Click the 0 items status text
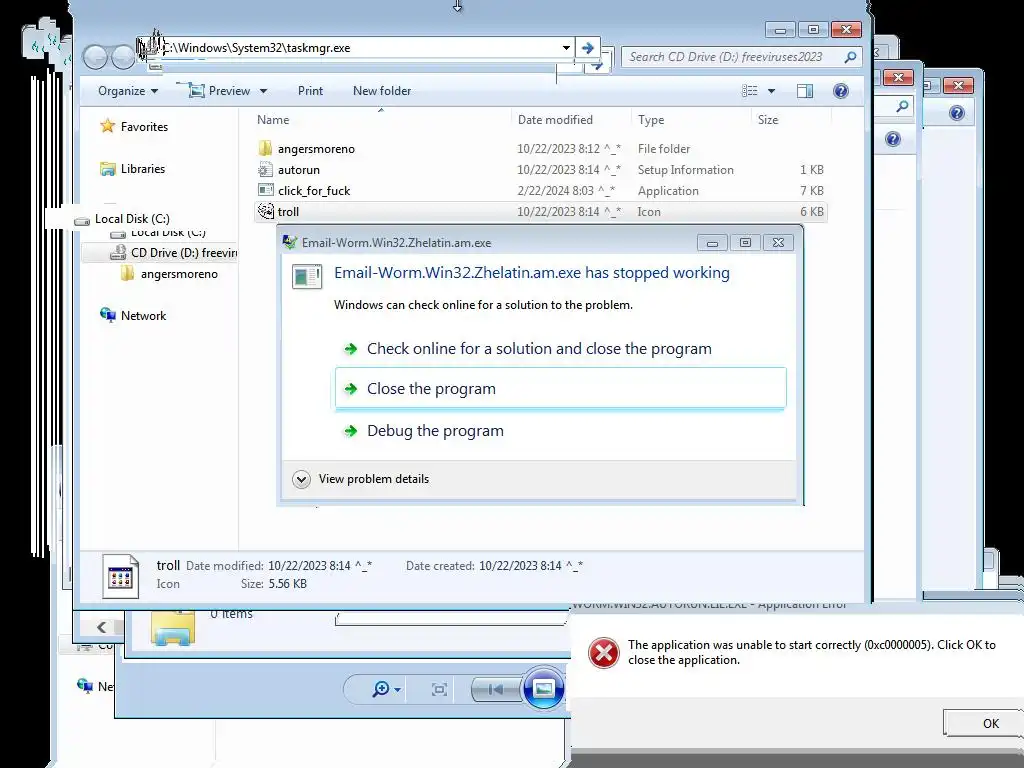 [x=231, y=613]
